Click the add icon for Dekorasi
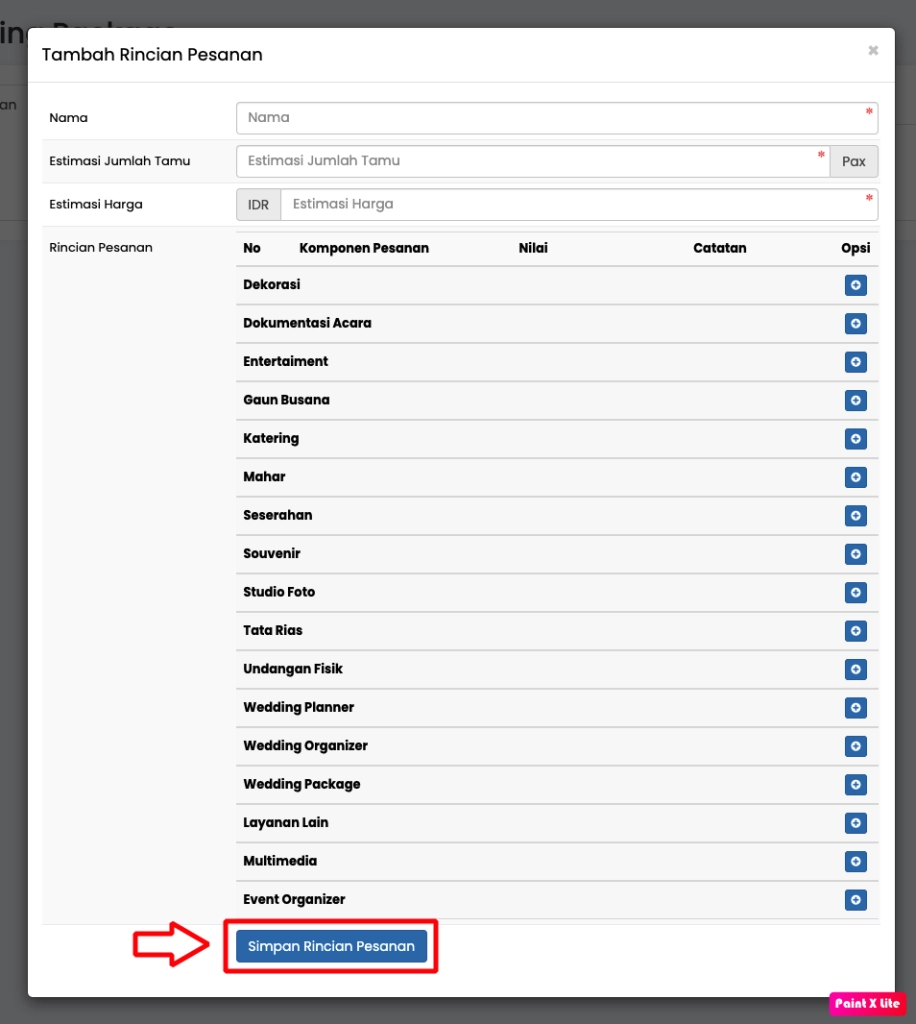This screenshot has height=1024, width=916. click(855, 285)
